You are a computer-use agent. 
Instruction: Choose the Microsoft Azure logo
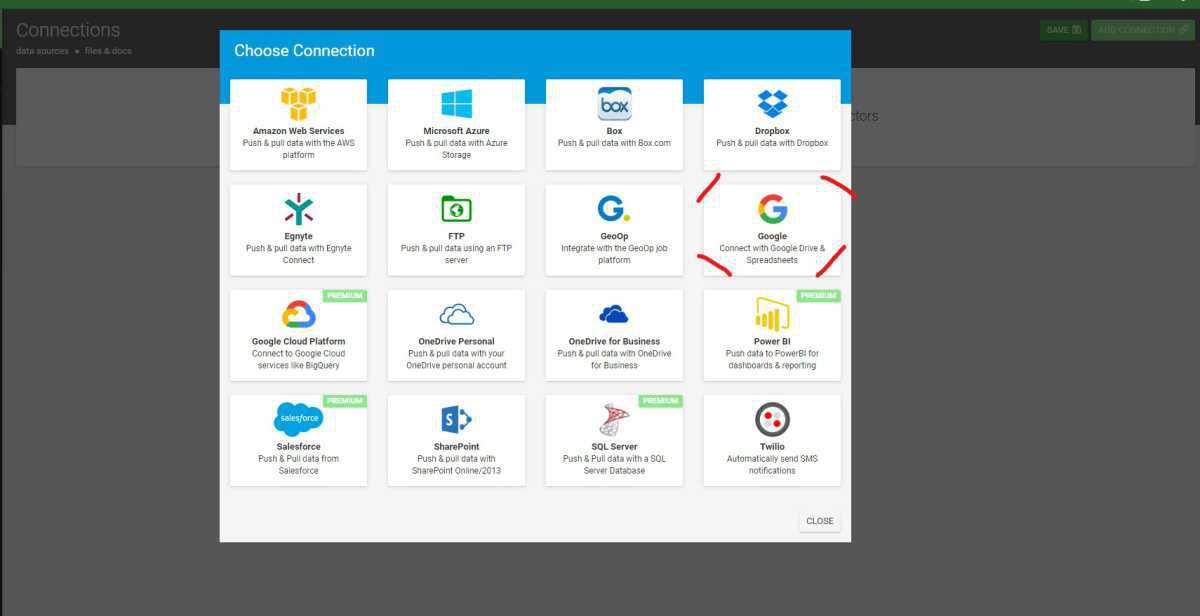point(456,103)
